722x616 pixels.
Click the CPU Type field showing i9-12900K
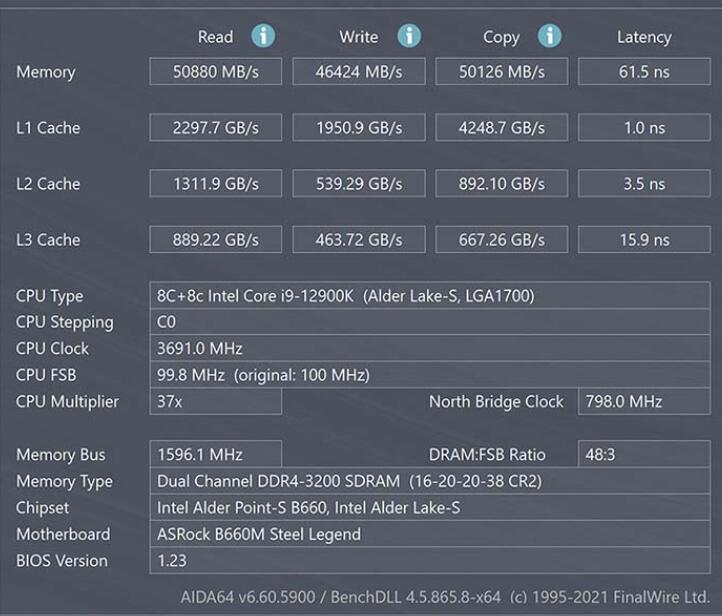pyautogui.click(x=429, y=296)
